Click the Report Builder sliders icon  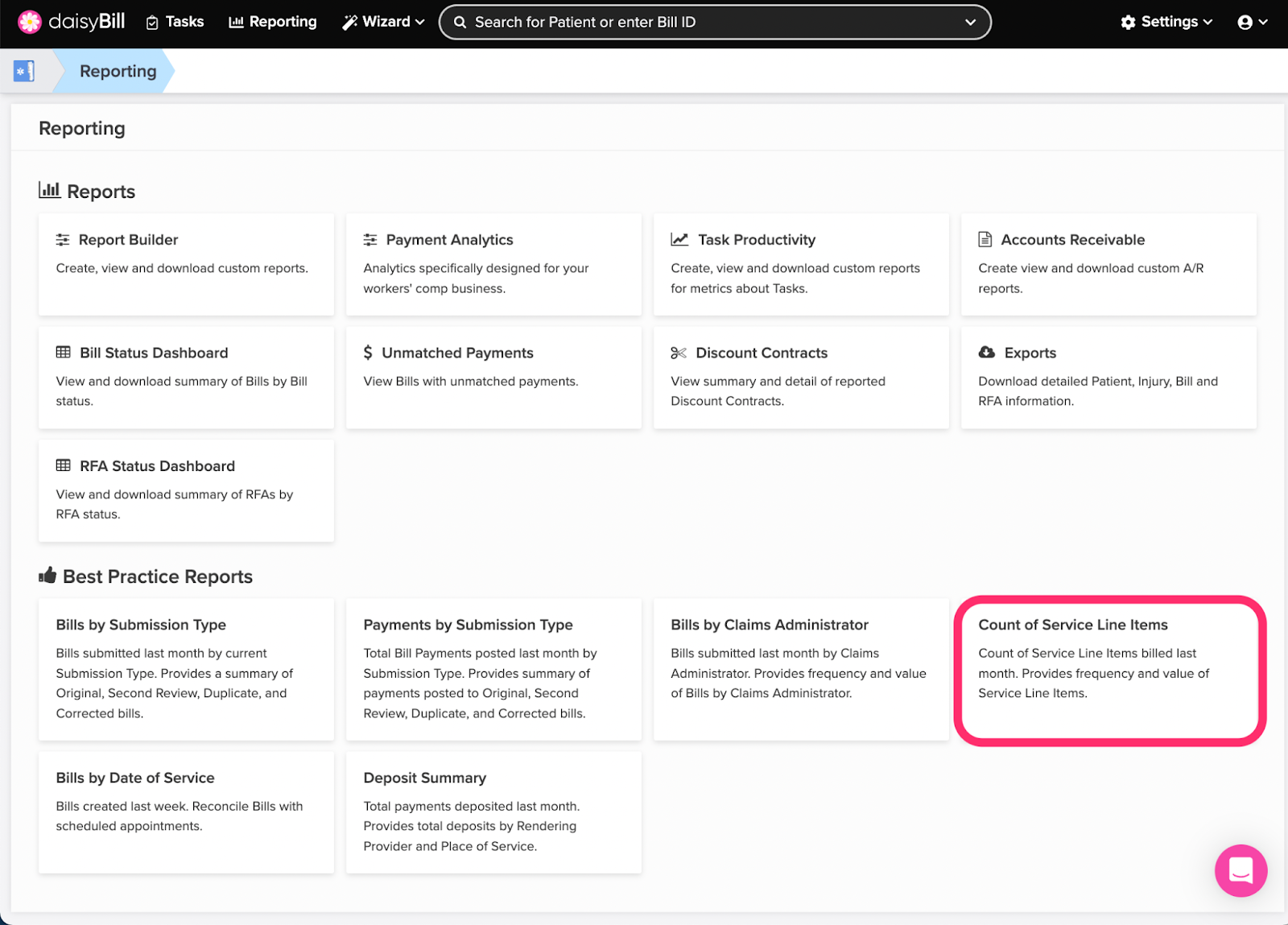[63, 240]
